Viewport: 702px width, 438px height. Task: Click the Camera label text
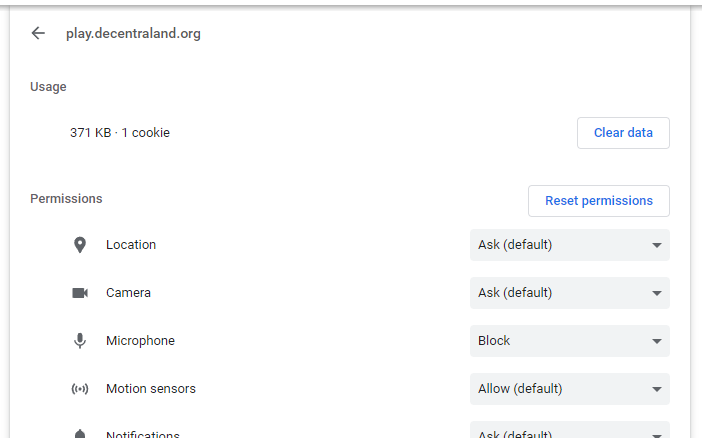pos(128,293)
